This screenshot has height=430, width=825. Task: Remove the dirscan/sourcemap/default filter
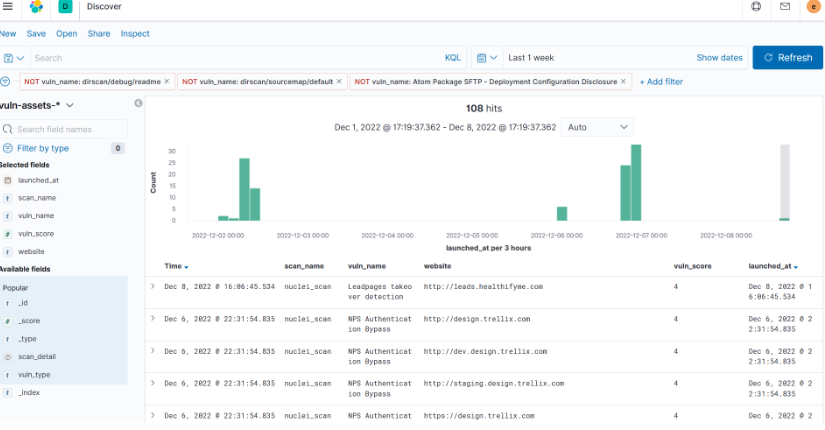click(339, 82)
